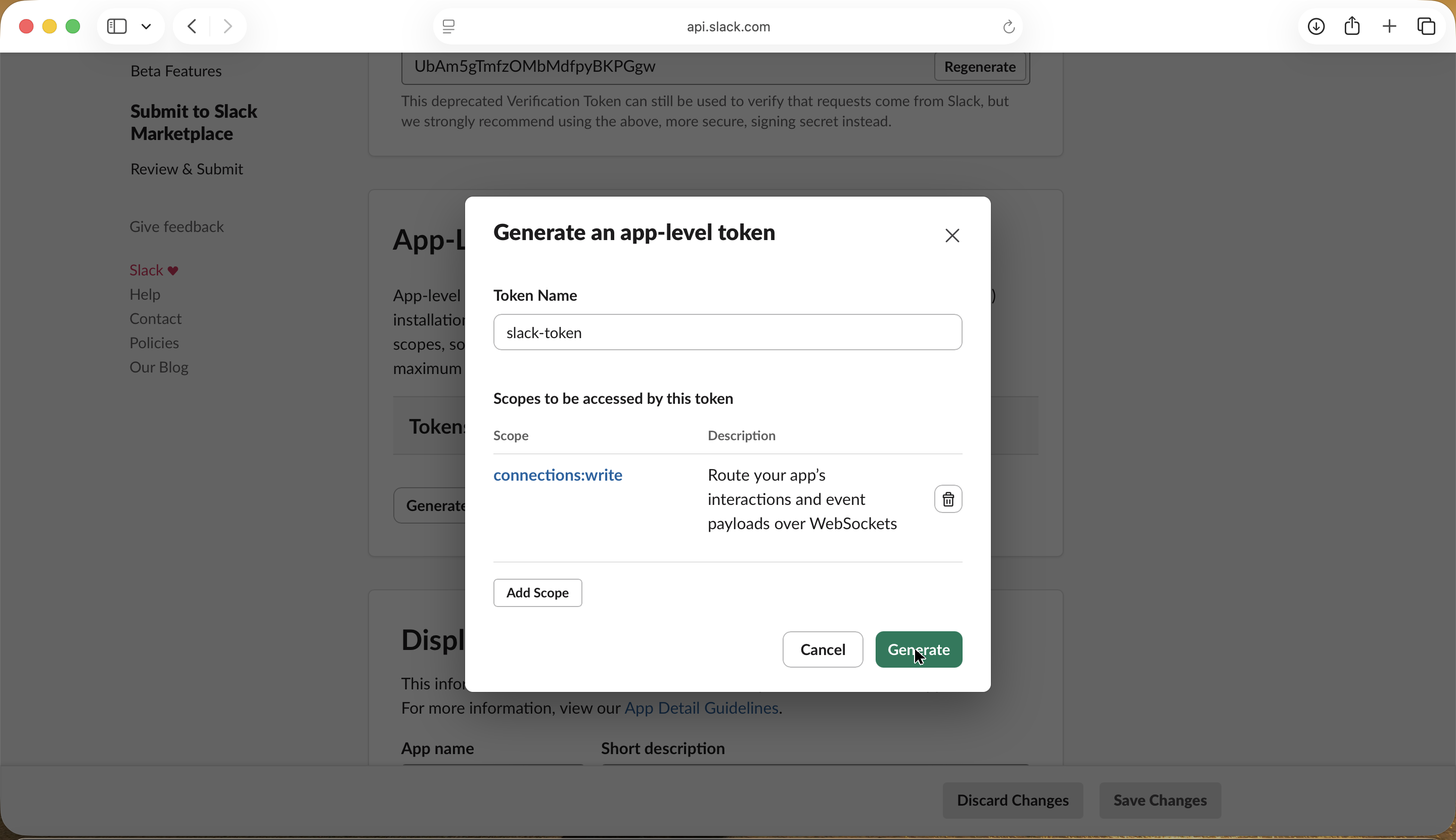The width and height of the screenshot is (1456, 840).
Task: Open Review & Submit in sidebar
Action: [x=187, y=169]
